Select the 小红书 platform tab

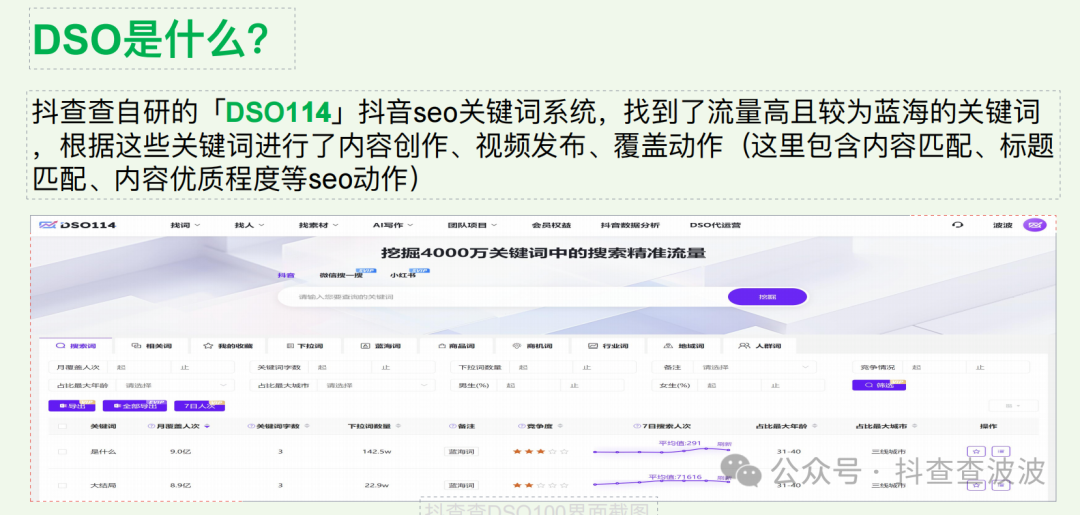tap(402, 275)
